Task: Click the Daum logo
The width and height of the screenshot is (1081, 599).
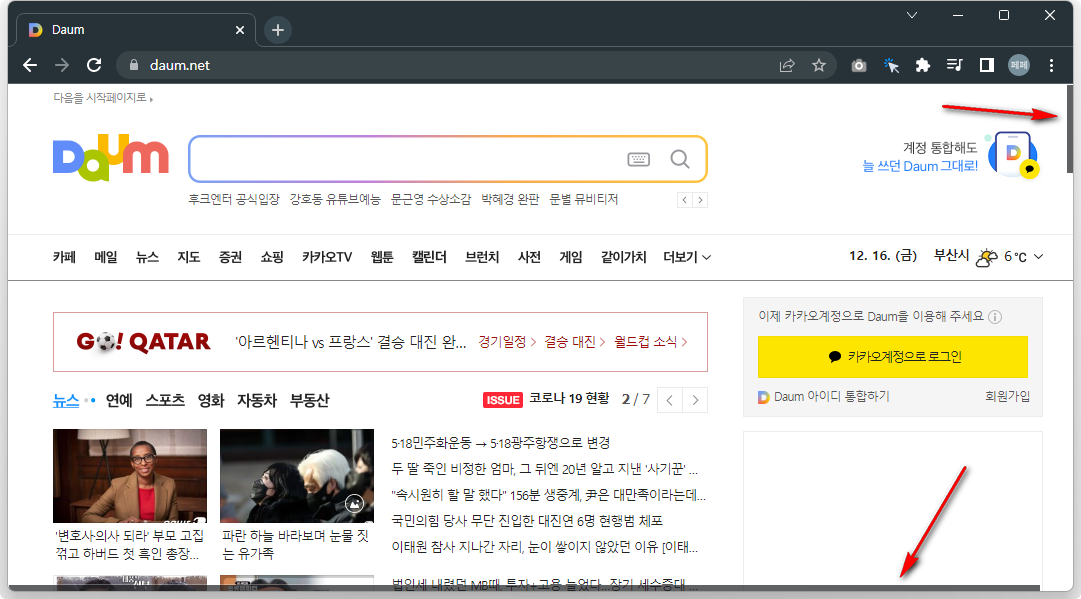Action: [110, 158]
